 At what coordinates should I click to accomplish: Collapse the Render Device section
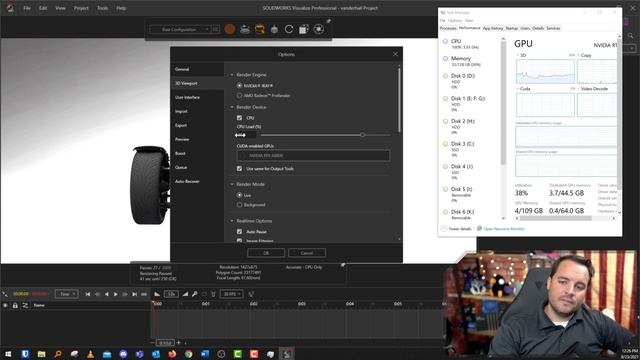232,107
